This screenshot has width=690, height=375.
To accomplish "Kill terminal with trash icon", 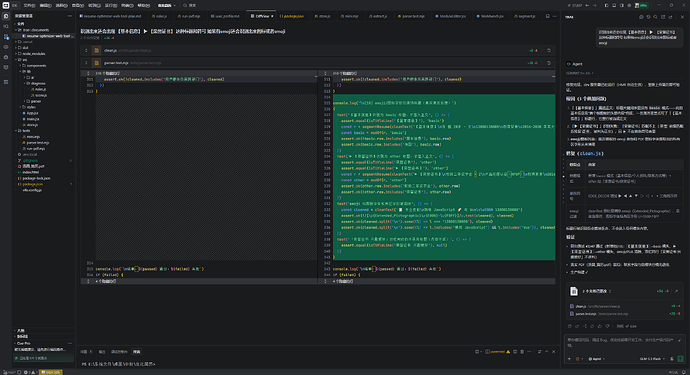I will (522, 352).
